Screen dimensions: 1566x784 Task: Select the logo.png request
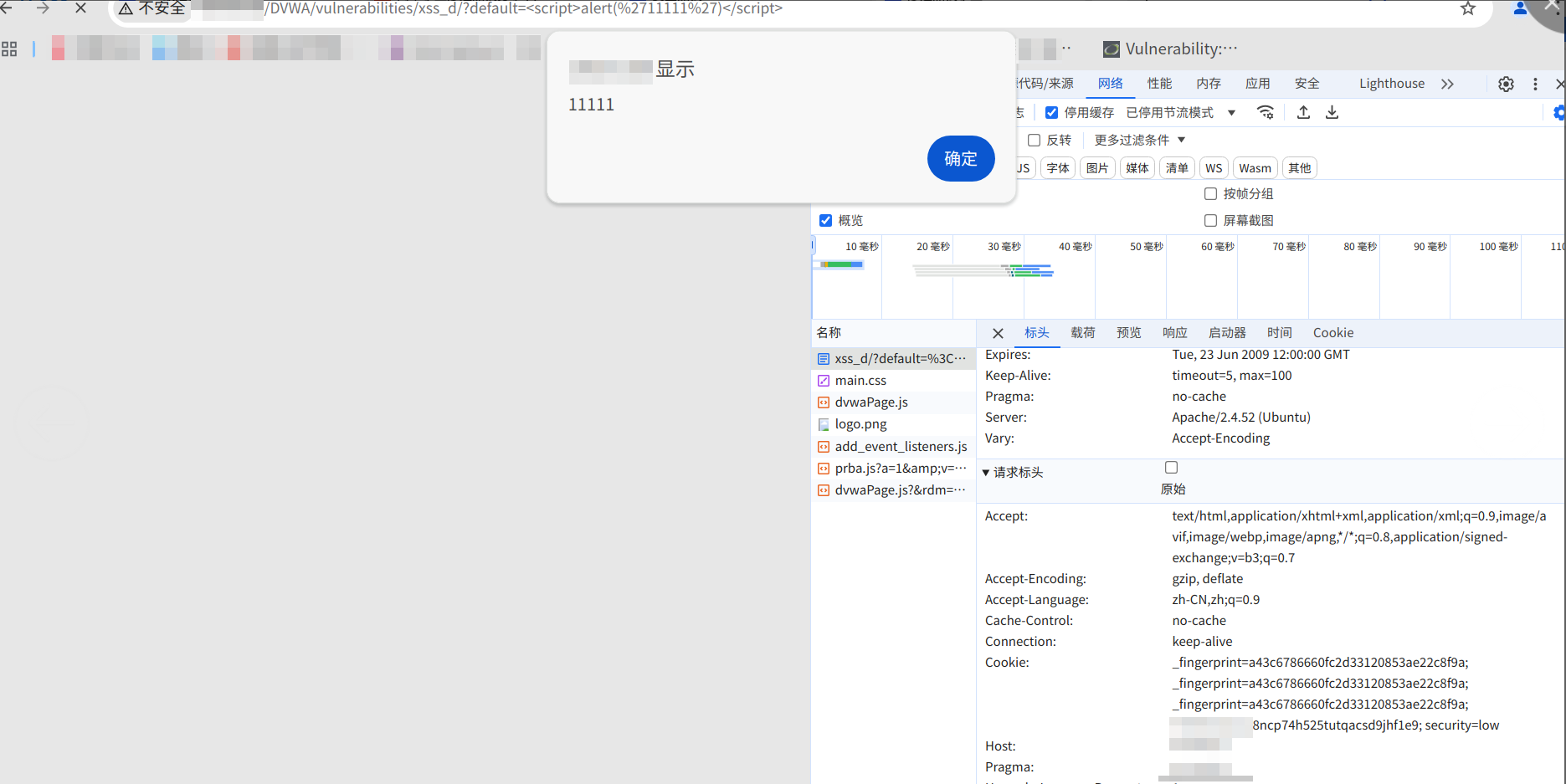(893, 424)
